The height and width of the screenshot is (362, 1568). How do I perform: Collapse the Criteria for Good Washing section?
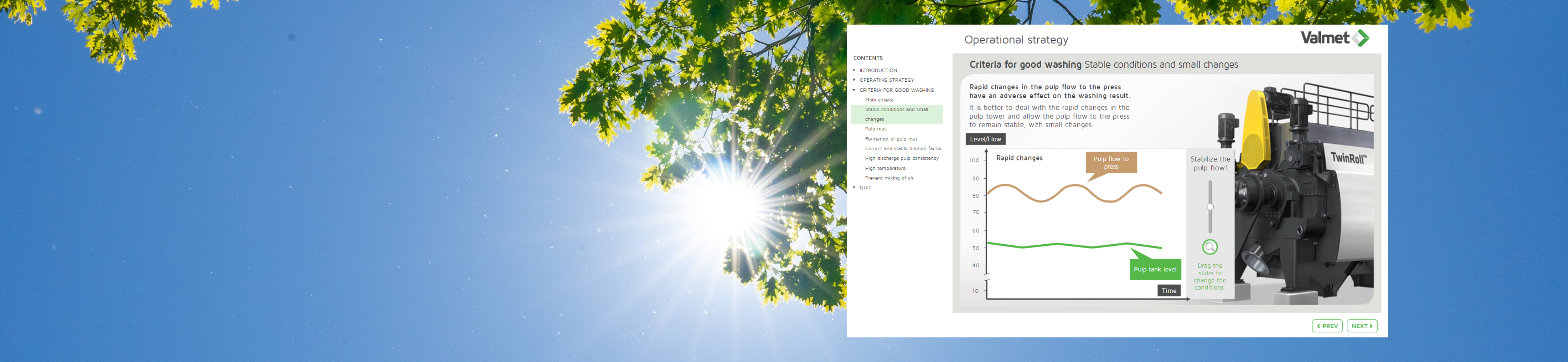855,90
